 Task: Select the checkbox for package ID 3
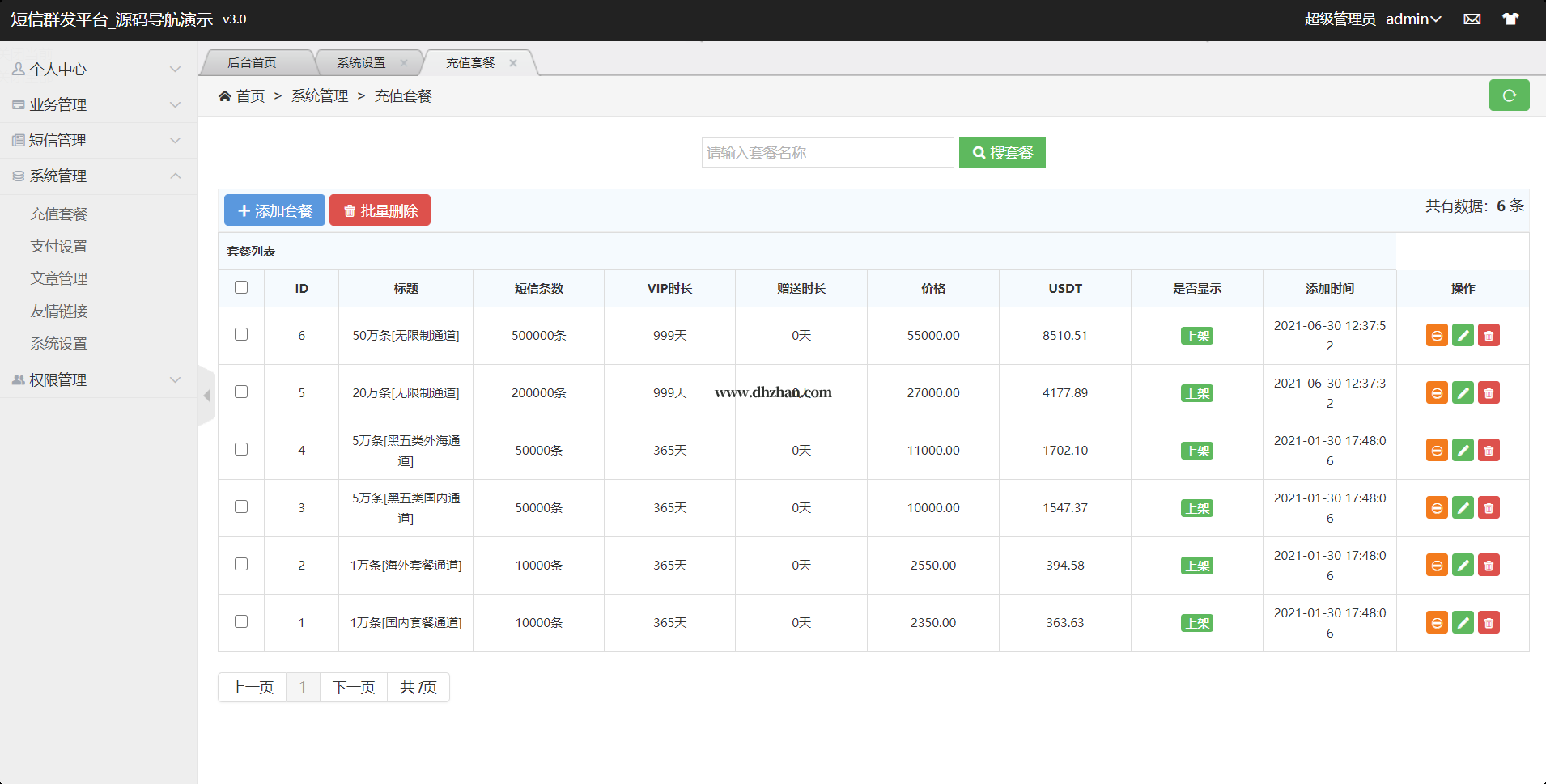pos(241,507)
